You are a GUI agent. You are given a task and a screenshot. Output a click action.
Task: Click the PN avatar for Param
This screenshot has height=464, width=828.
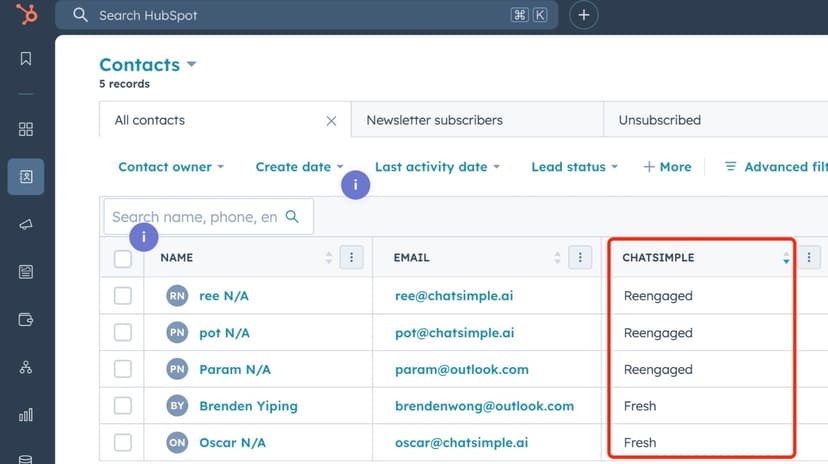coord(177,369)
